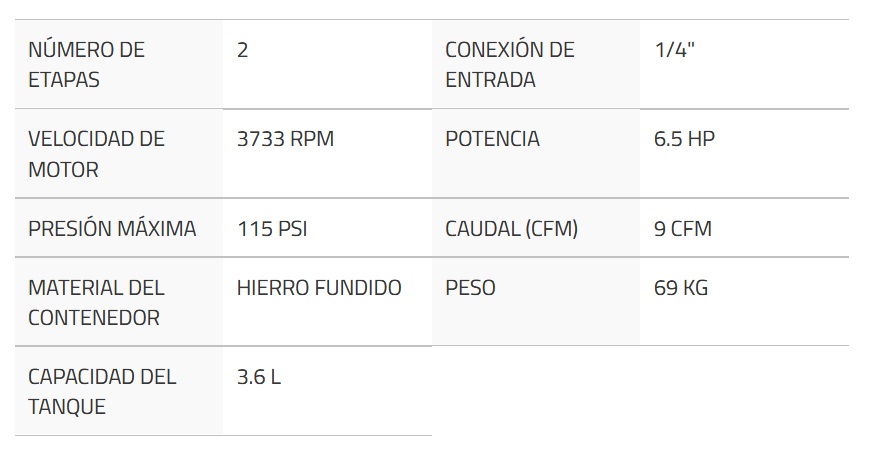
Task: Click the CONEXIÓN DE ENTRADA label
Action: (509, 65)
